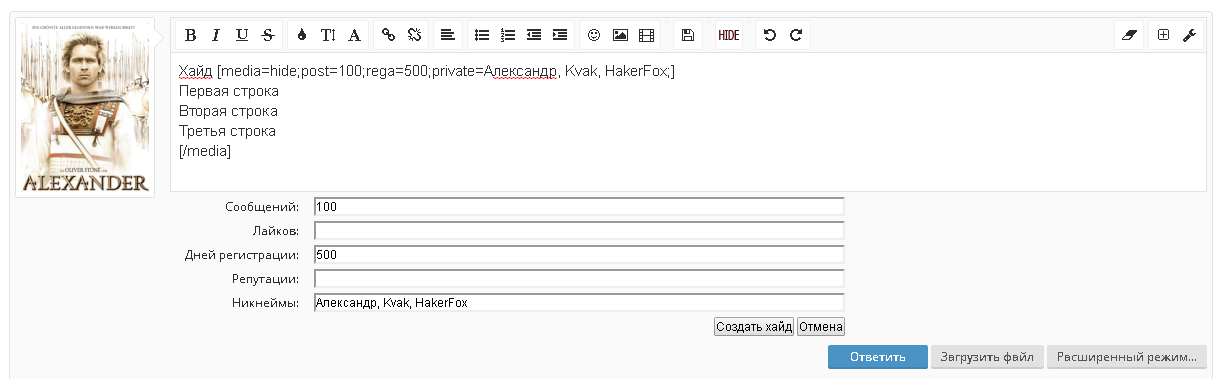Open the font size menu
This screenshot has width=1223, height=379.
click(x=328, y=35)
